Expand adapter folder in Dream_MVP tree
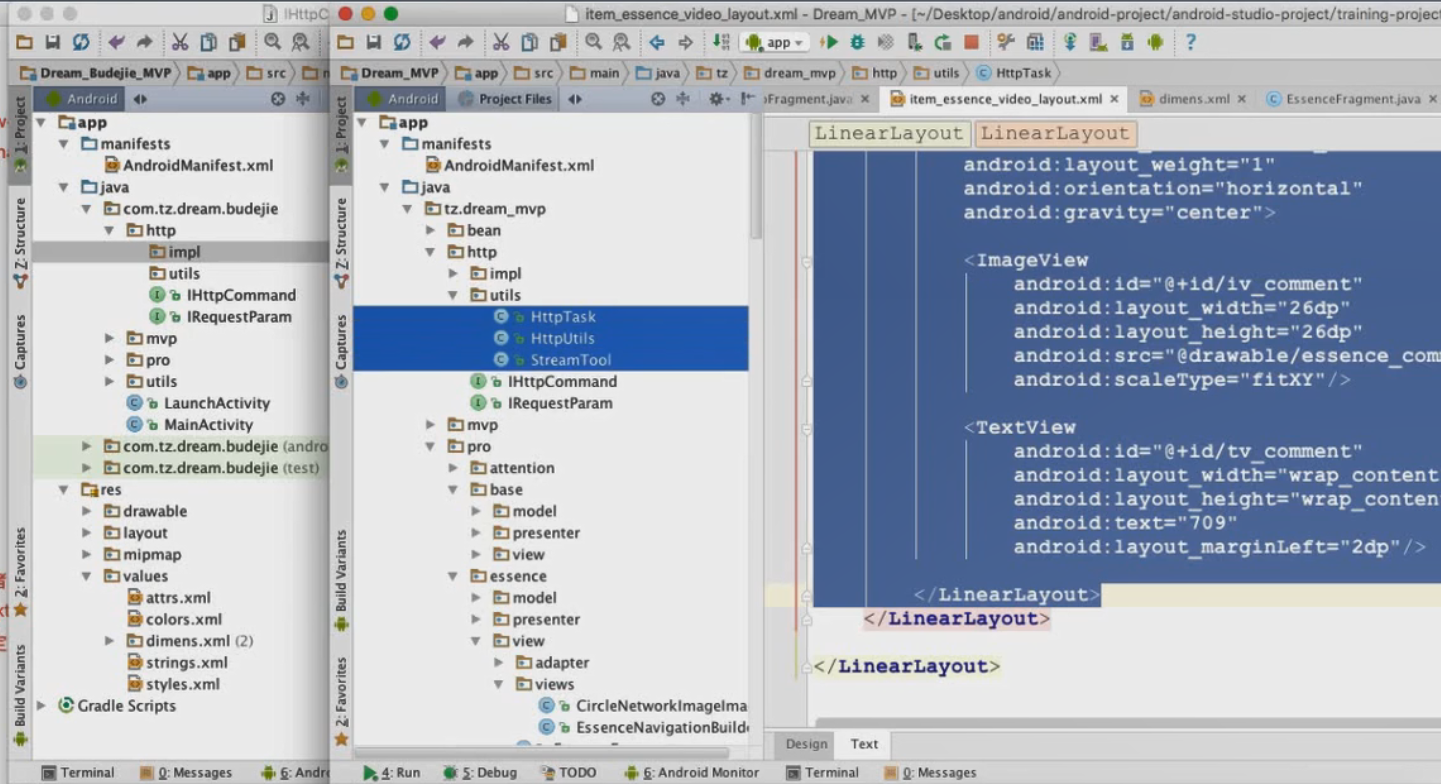The image size is (1441, 784). coord(498,662)
